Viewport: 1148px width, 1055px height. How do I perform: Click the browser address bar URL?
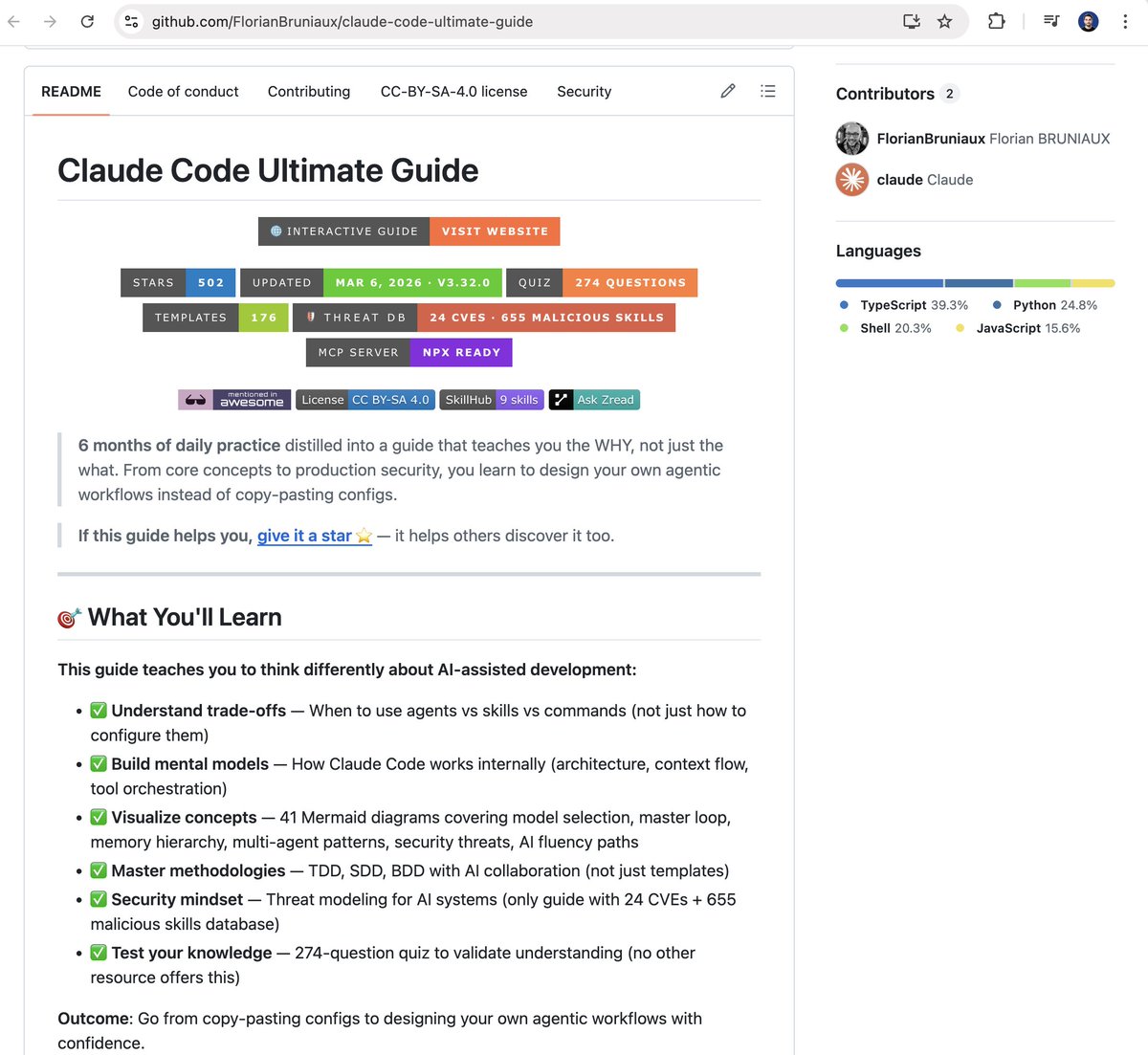point(342,21)
